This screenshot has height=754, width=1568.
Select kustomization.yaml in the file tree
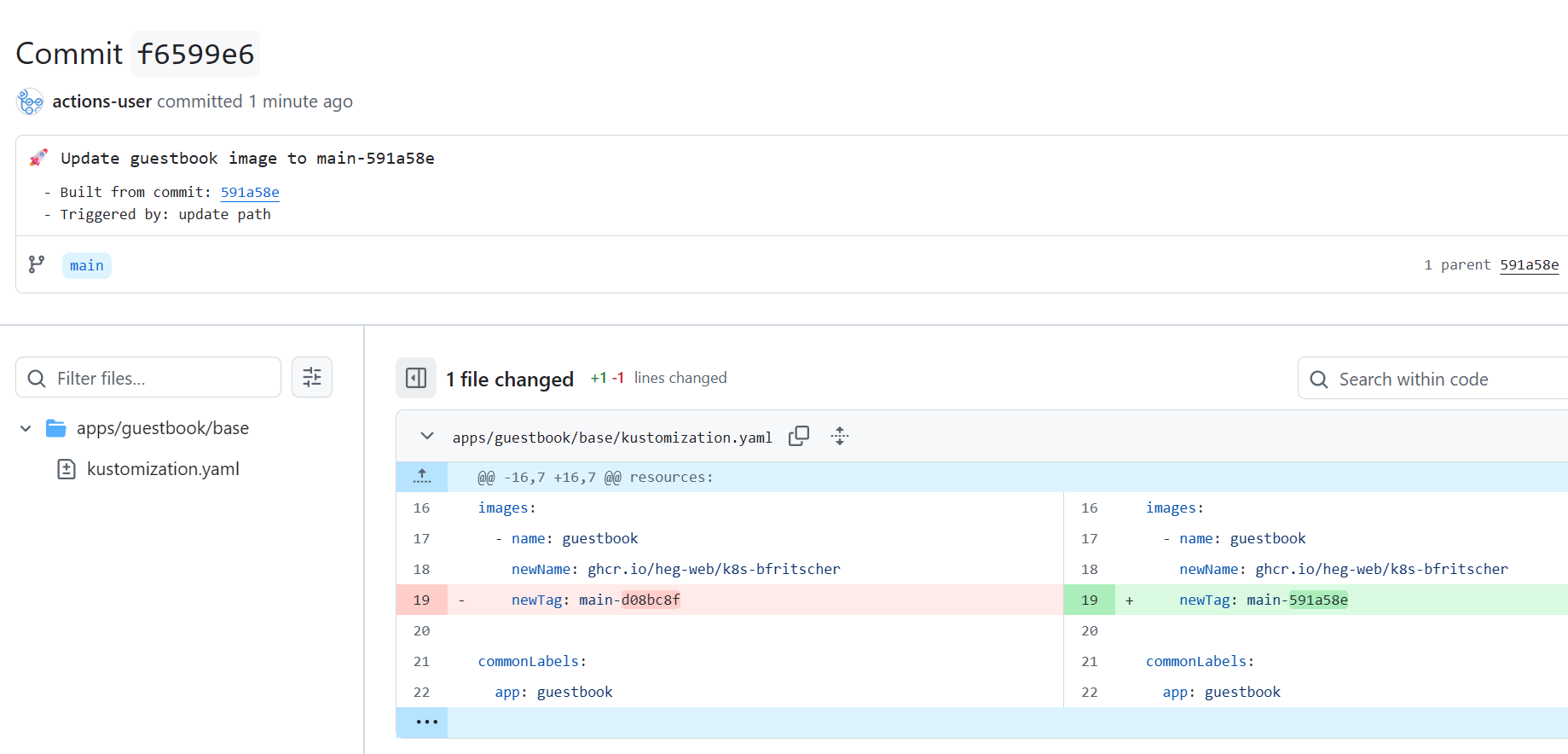[163, 469]
